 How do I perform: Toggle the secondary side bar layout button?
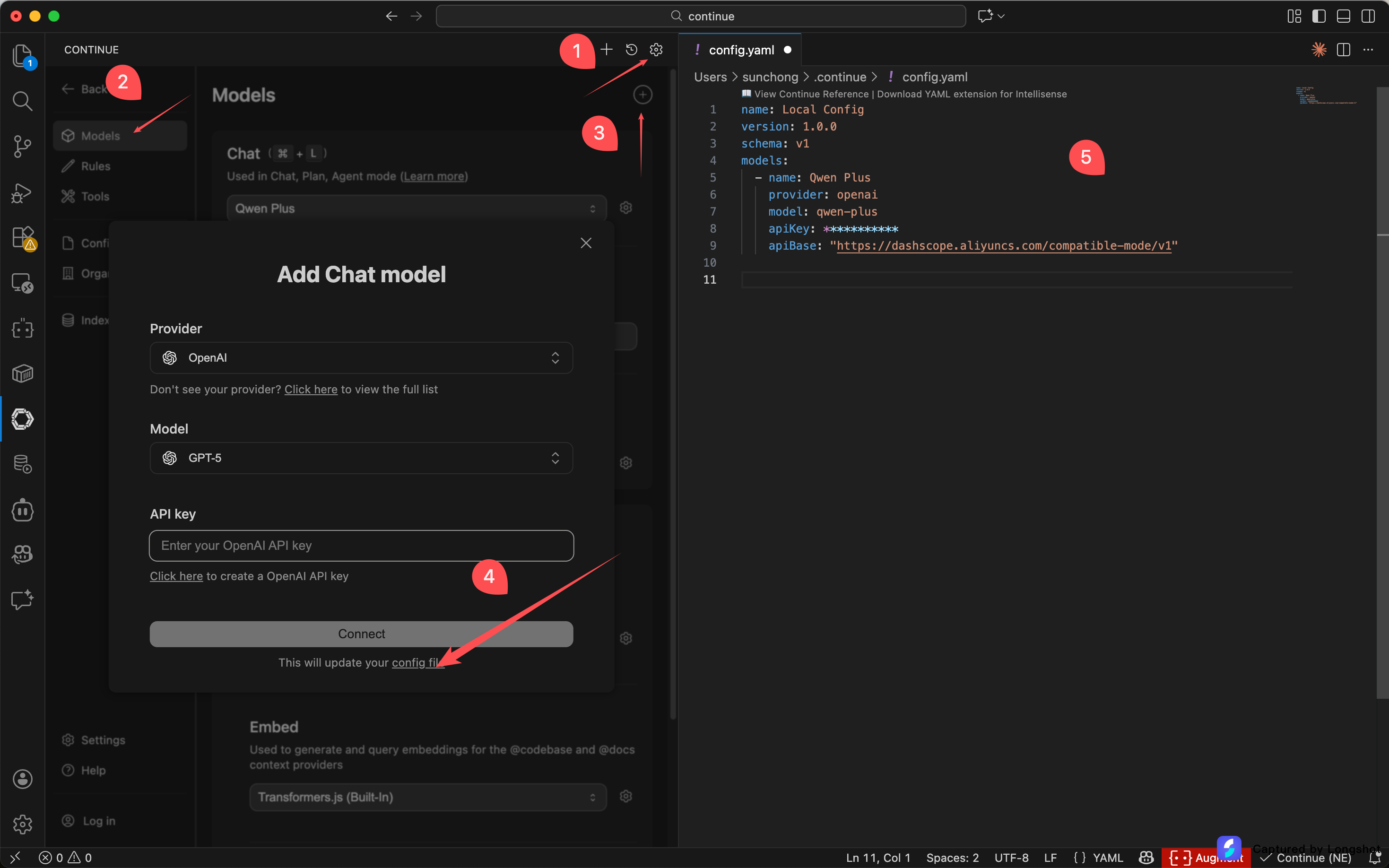[1368, 16]
